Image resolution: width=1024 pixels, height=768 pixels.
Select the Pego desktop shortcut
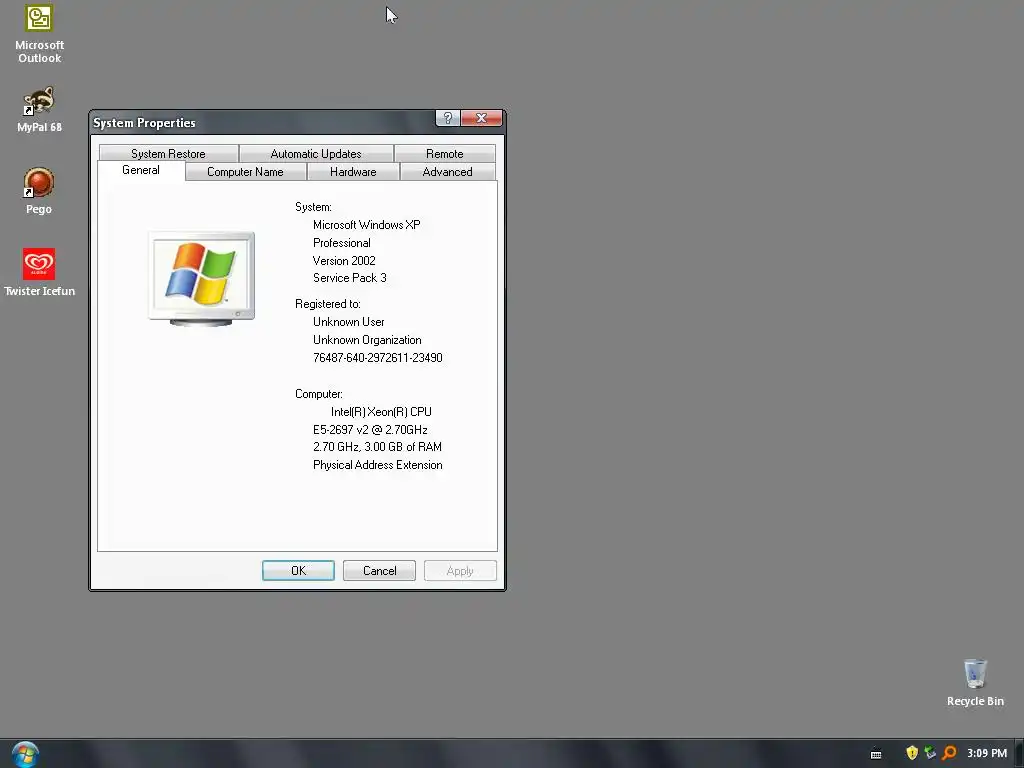39,191
